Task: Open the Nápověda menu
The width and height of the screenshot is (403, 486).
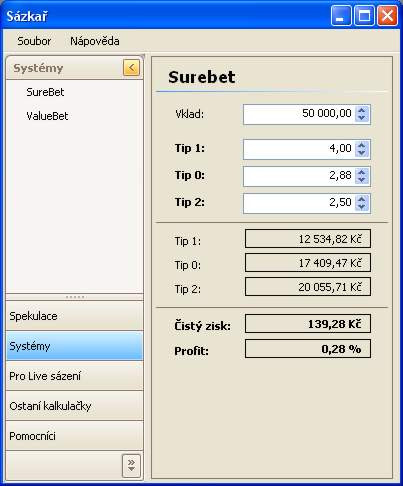Action: [x=95, y=41]
